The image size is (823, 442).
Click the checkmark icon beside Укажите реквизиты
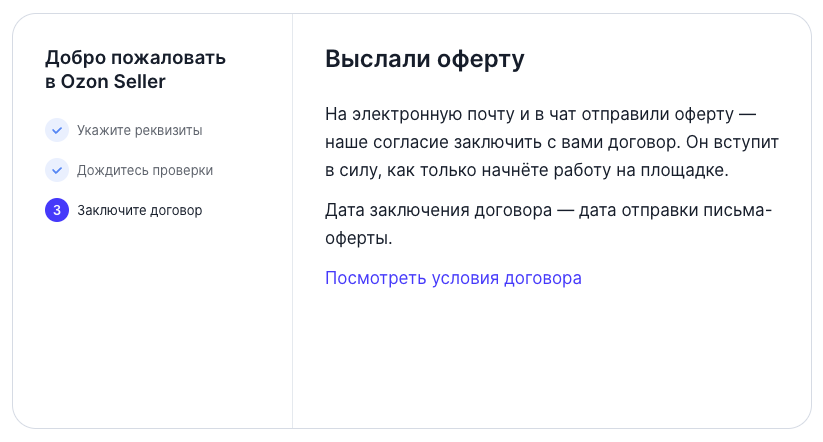(x=57, y=130)
